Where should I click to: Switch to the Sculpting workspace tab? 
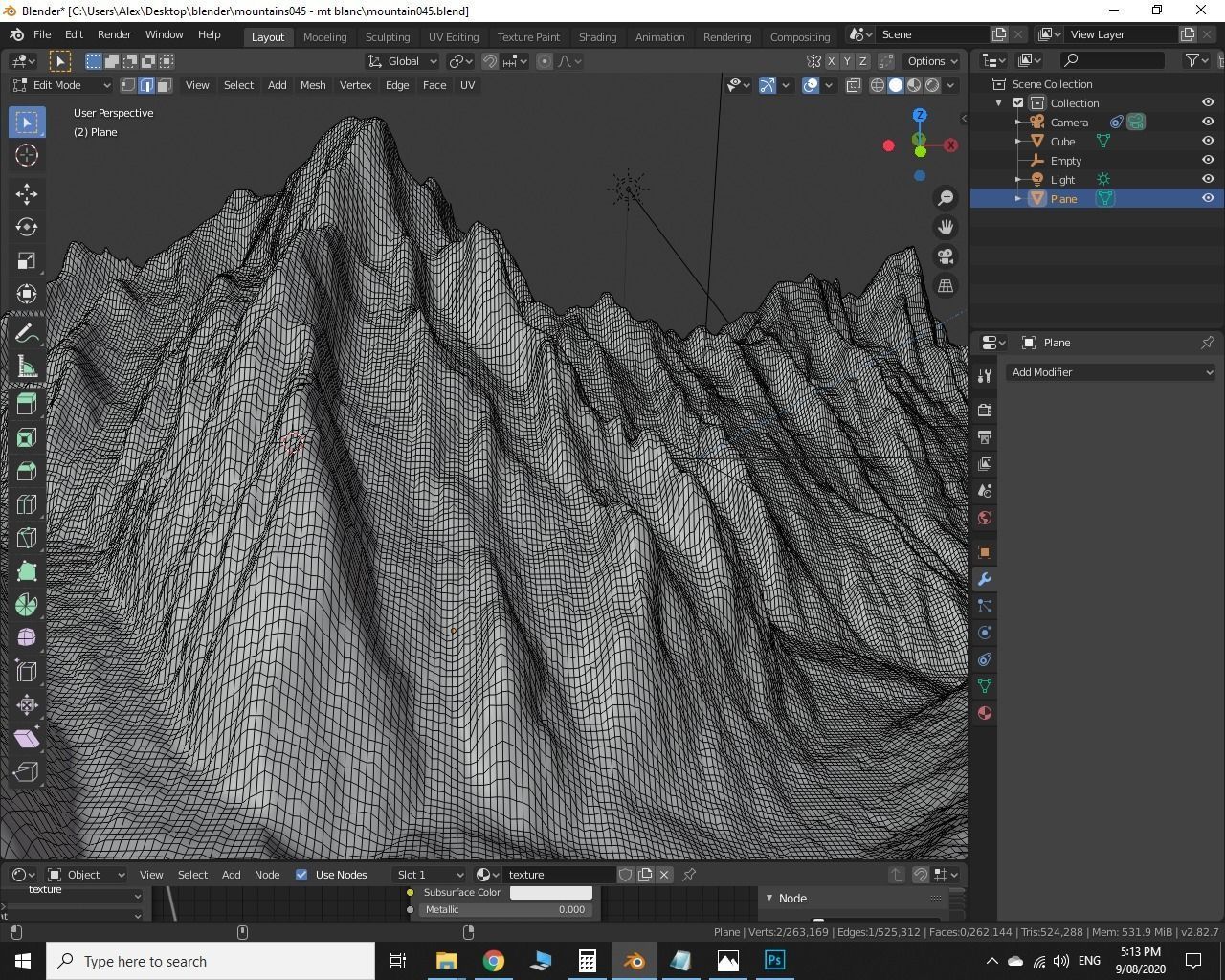coord(388,36)
